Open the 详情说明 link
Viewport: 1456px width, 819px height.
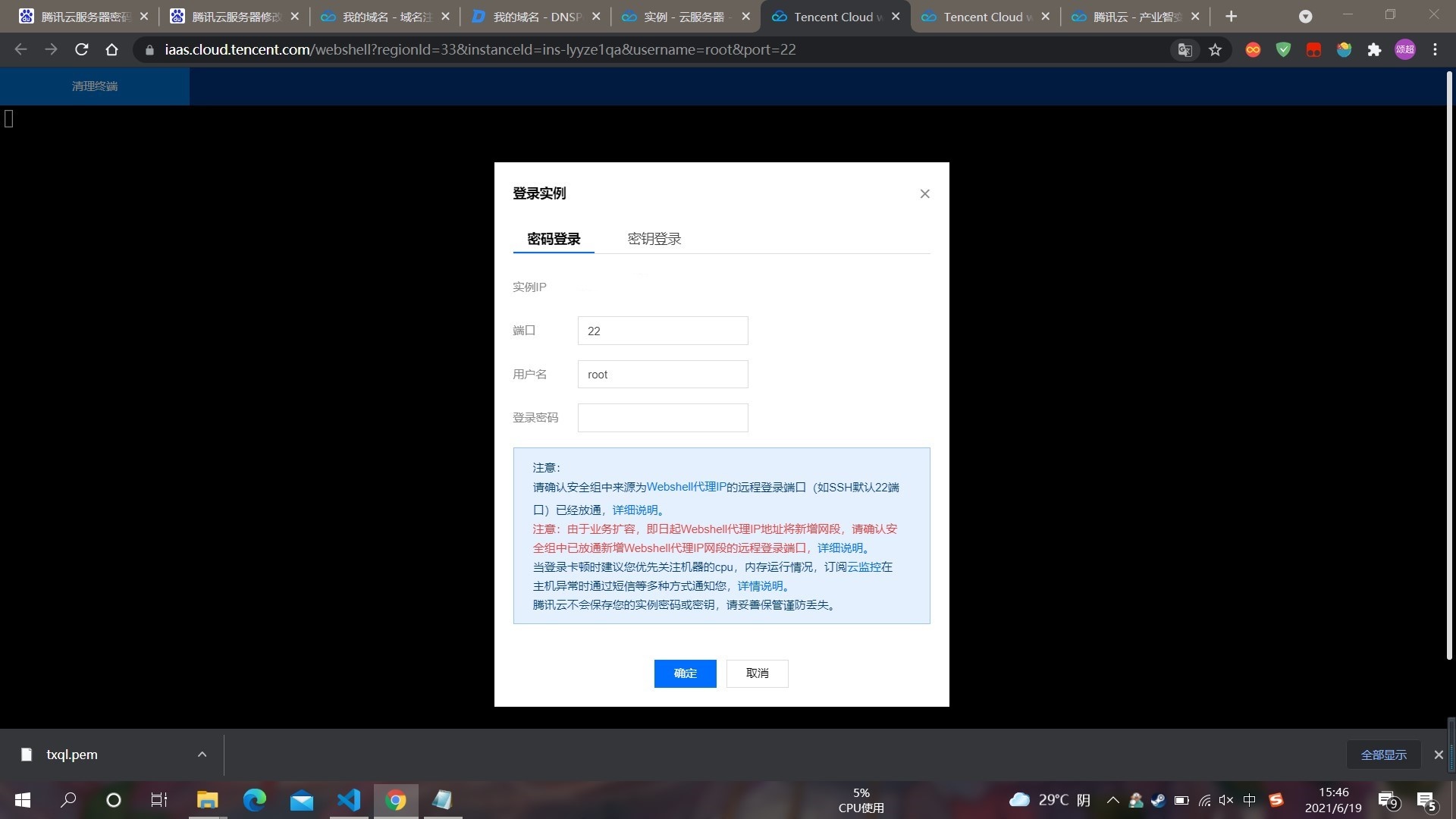point(760,585)
